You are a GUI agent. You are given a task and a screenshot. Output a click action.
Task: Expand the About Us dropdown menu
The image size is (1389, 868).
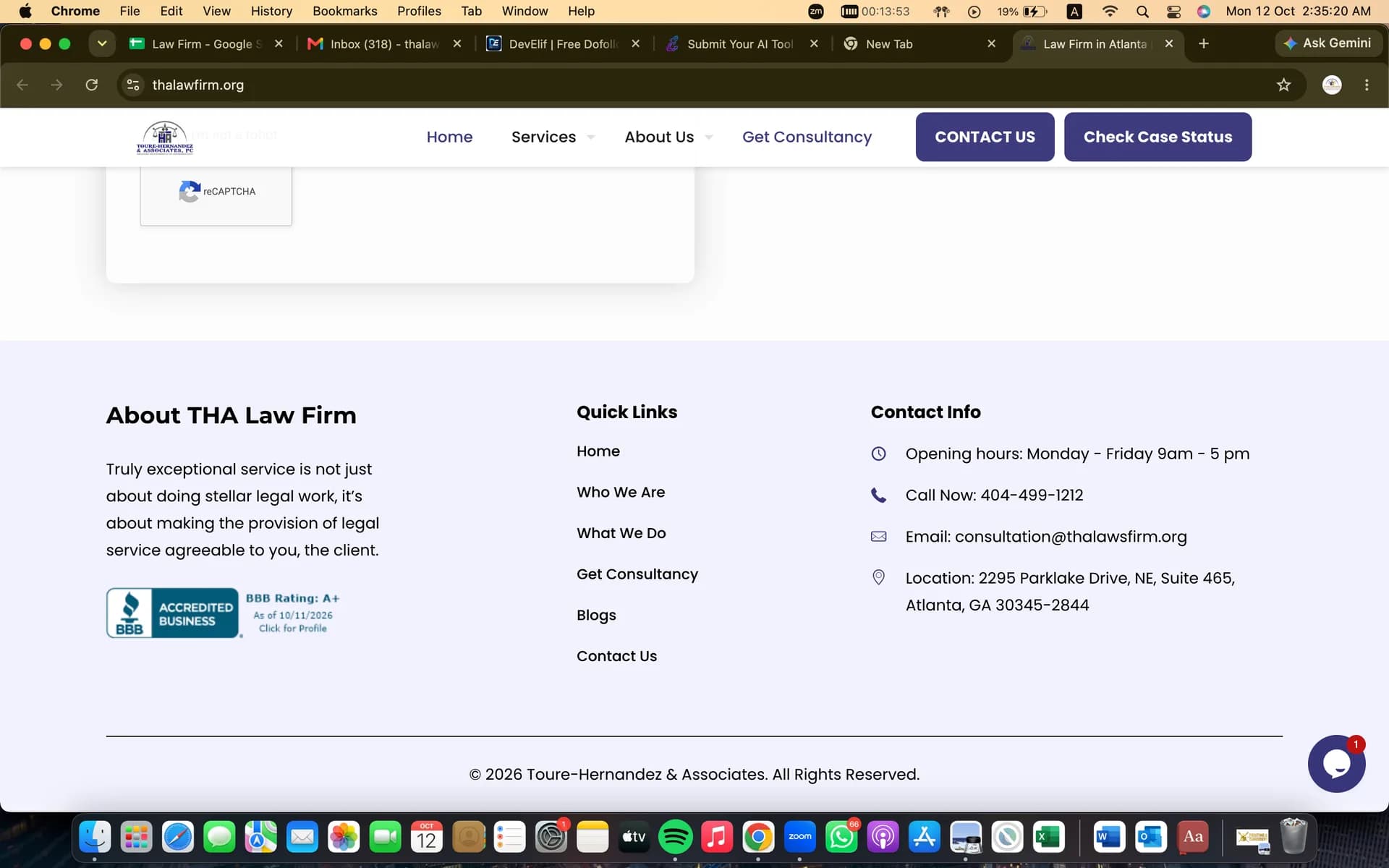[668, 137]
